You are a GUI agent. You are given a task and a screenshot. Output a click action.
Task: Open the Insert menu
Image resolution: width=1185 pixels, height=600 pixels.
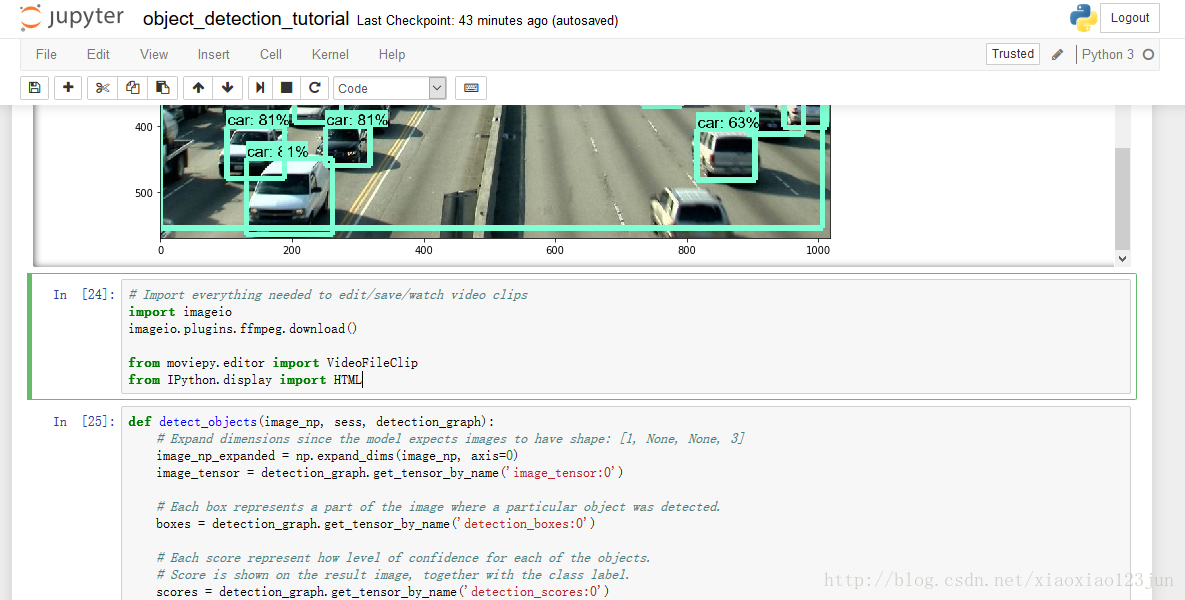point(214,54)
